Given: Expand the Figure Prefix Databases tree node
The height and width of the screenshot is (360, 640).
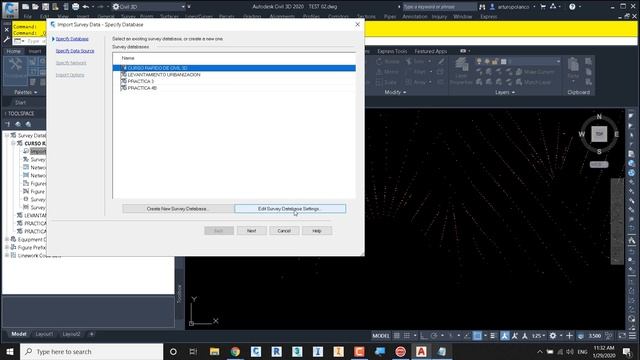Looking at the screenshot, I should [x=7, y=247].
